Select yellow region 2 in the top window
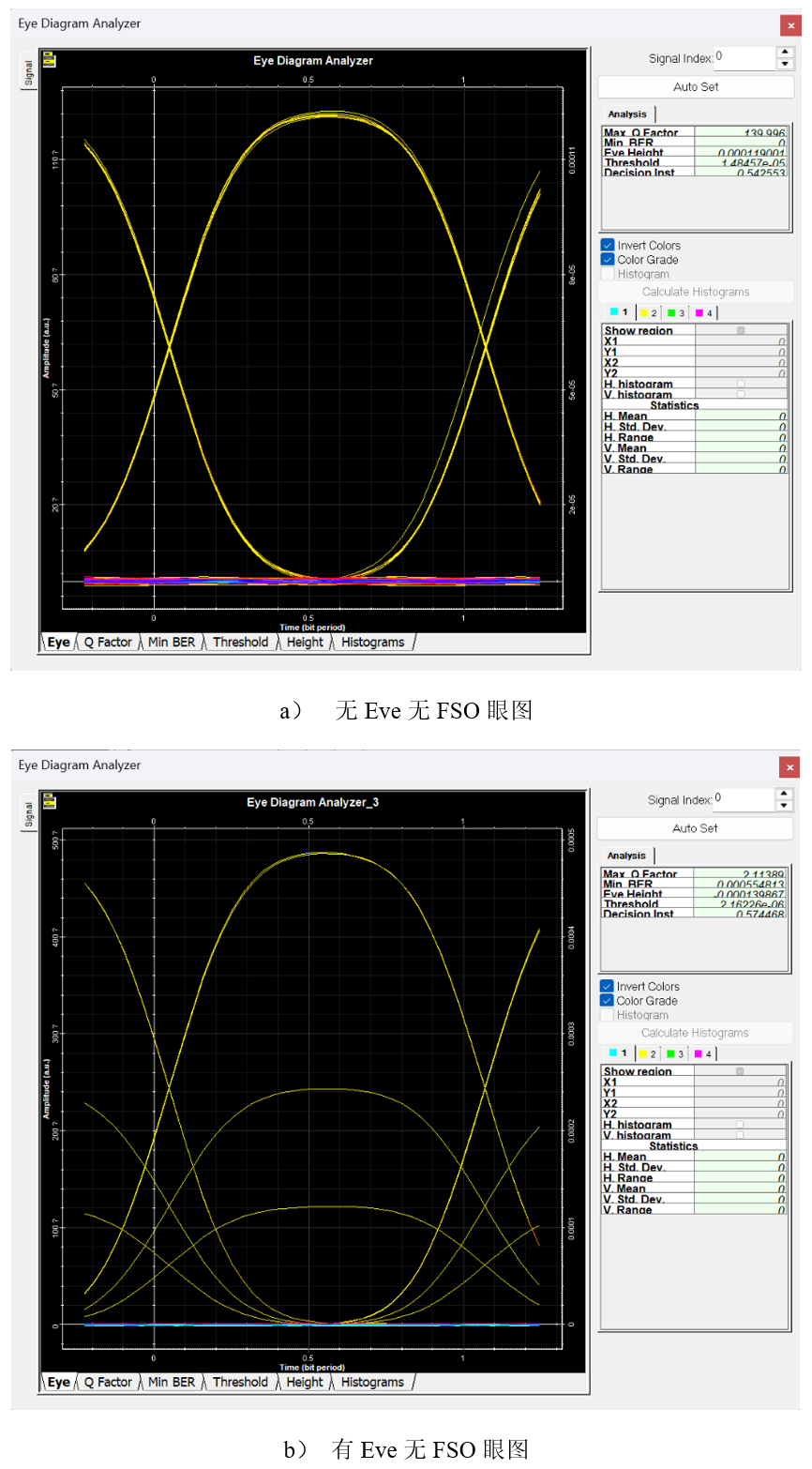Screen dimensions: 812x1469 pyautogui.click(x=649, y=312)
